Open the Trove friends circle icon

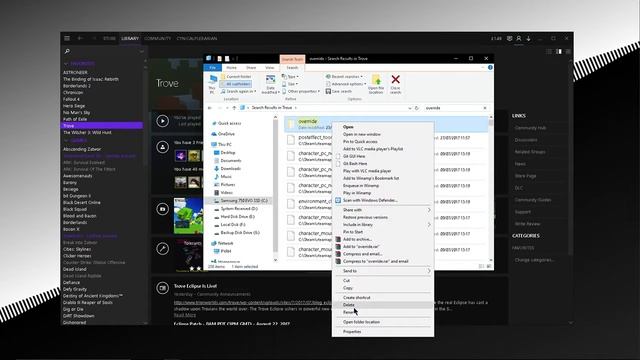click(162, 147)
